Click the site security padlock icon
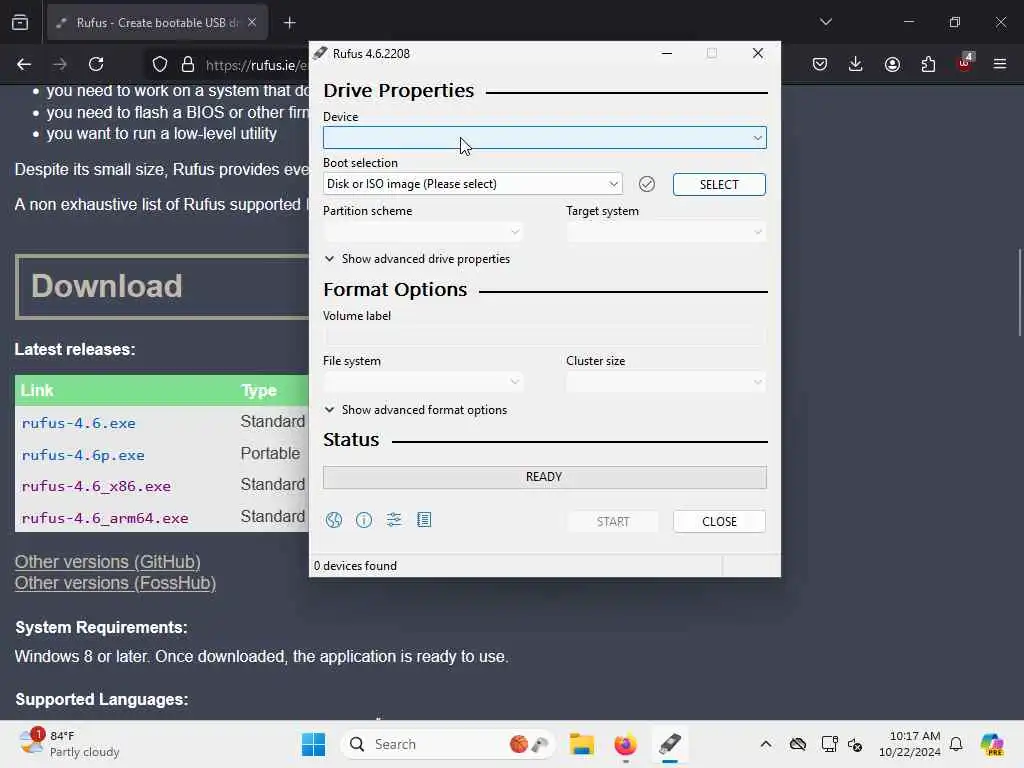 click(x=188, y=64)
